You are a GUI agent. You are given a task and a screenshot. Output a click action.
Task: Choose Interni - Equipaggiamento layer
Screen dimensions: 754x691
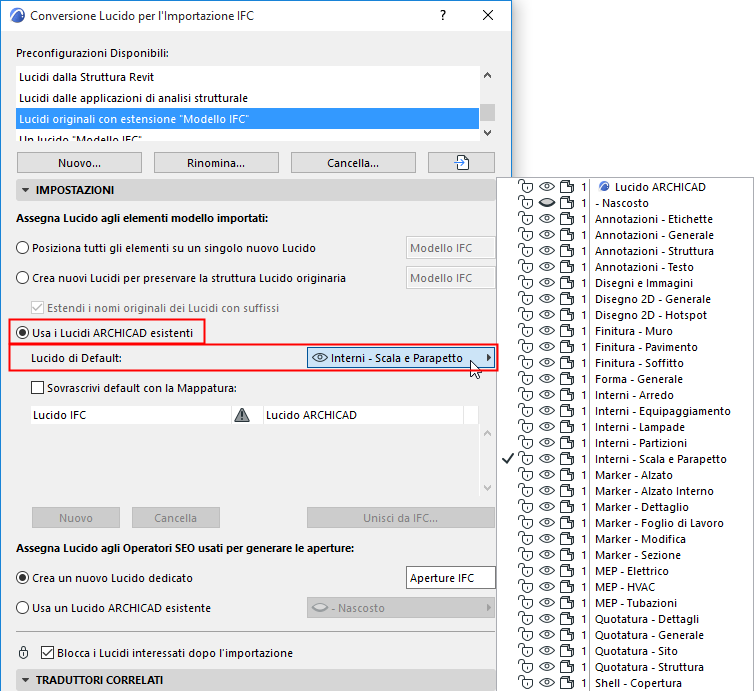coord(663,411)
